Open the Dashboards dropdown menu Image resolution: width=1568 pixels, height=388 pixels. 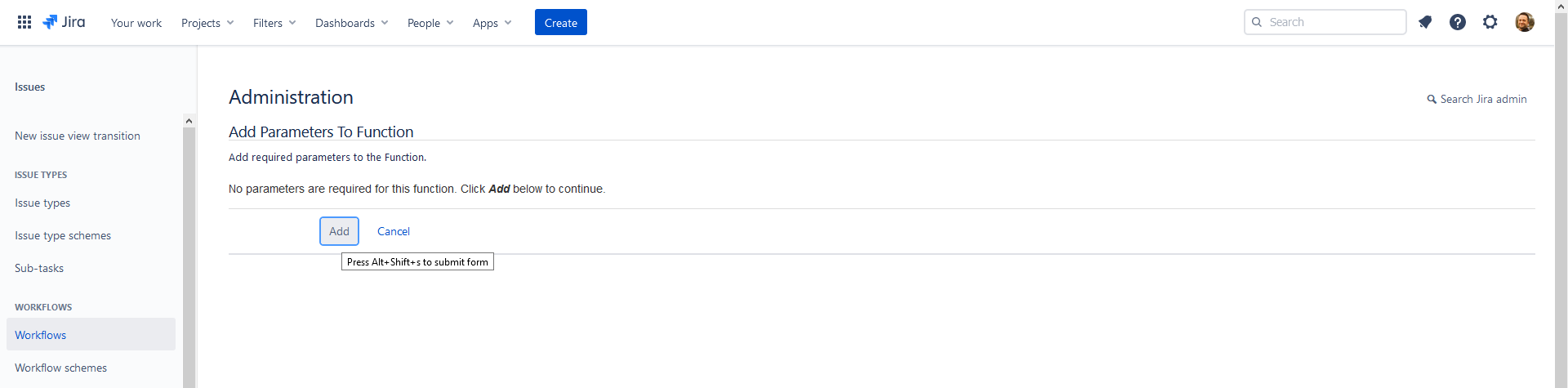click(x=351, y=23)
